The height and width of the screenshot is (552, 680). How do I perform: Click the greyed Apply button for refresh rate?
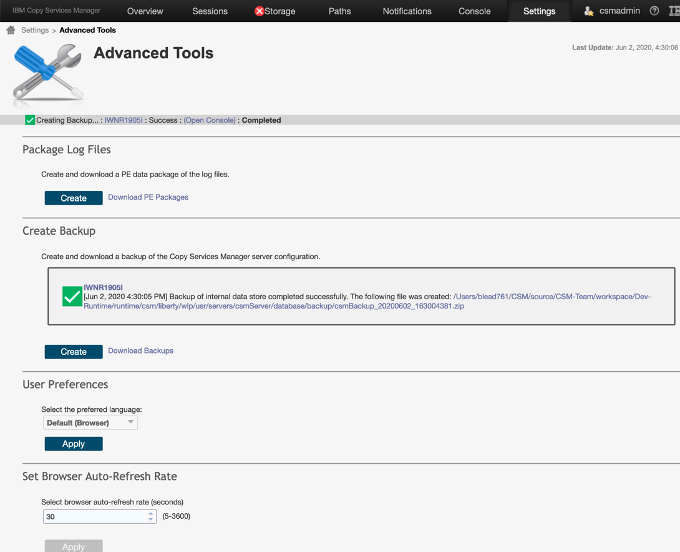74,546
